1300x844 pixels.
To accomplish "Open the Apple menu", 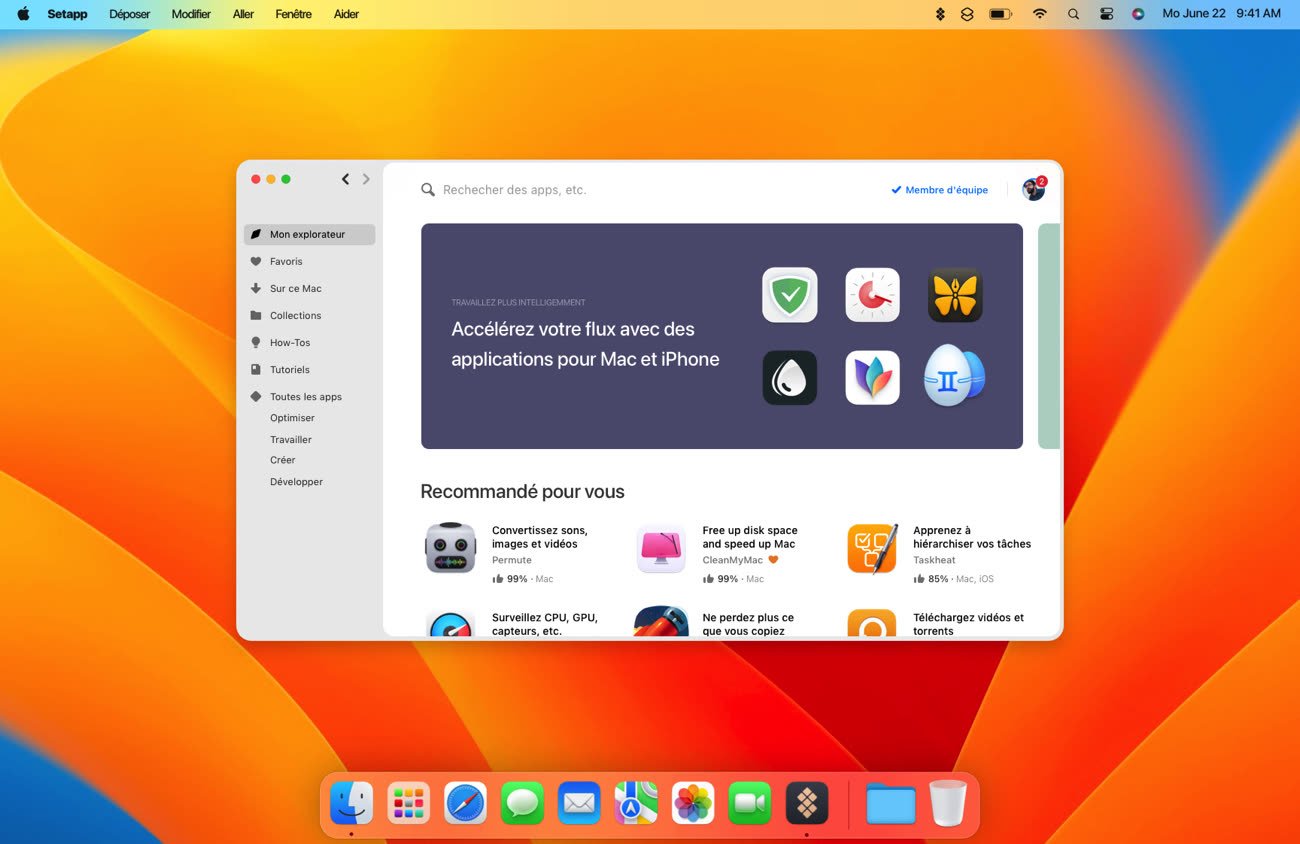I will click(x=23, y=14).
